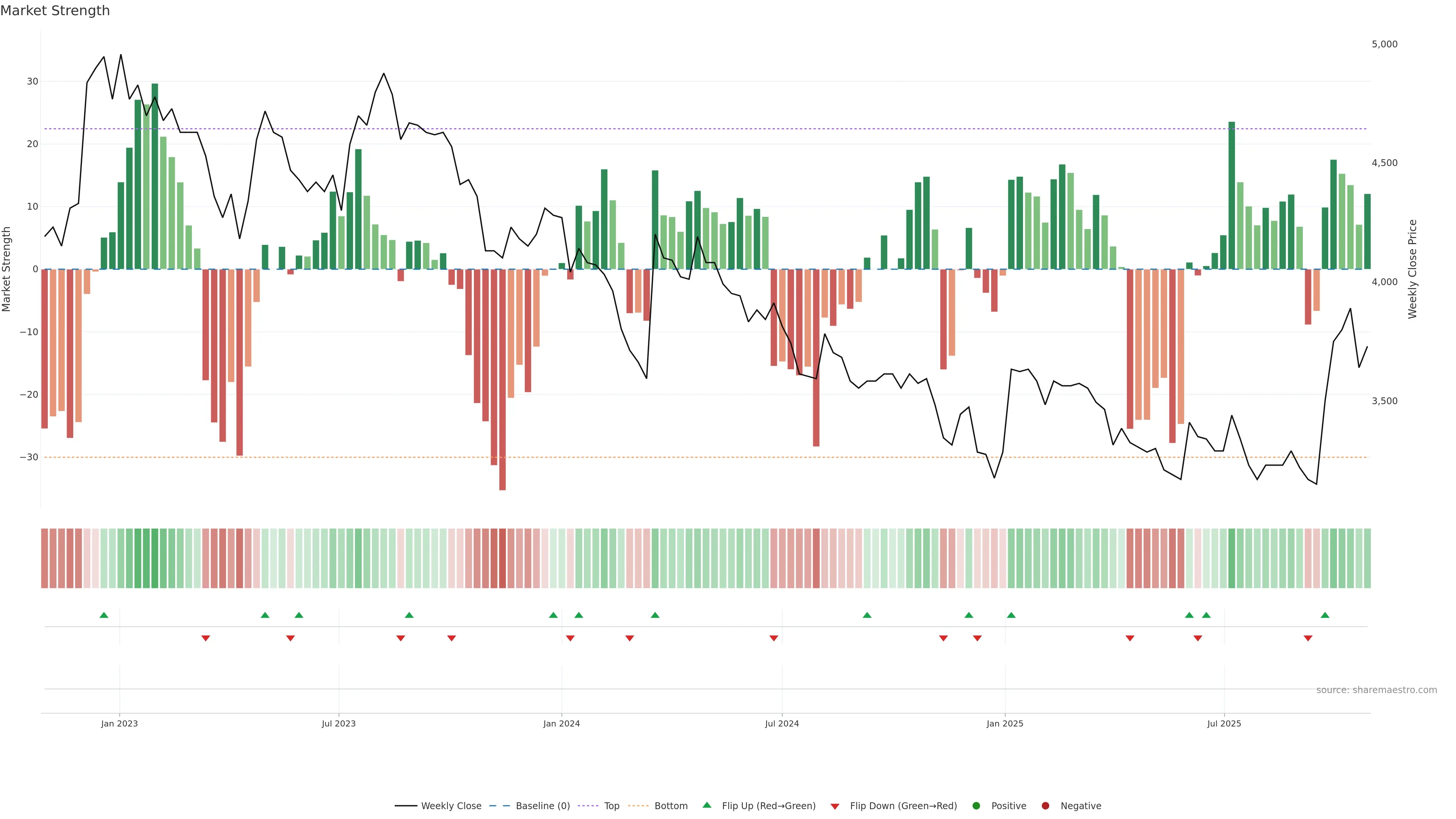Click the 5,000 price axis label
The height and width of the screenshot is (819, 1456).
click(1384, 44)
